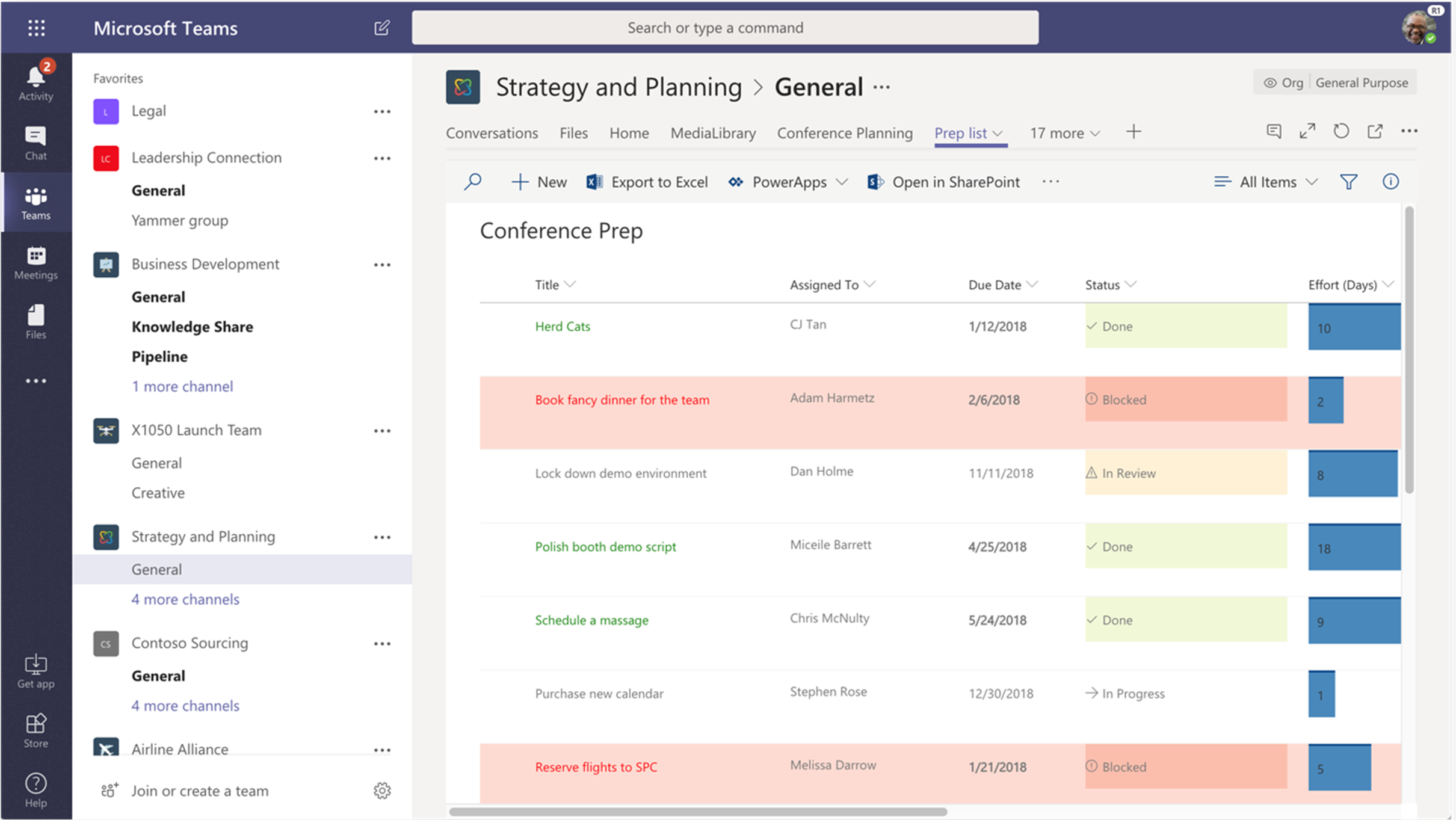Expand the '17 more' tabs dropdown
1456x820 pixels.
pyautogui.click(x=1063, y=131)
